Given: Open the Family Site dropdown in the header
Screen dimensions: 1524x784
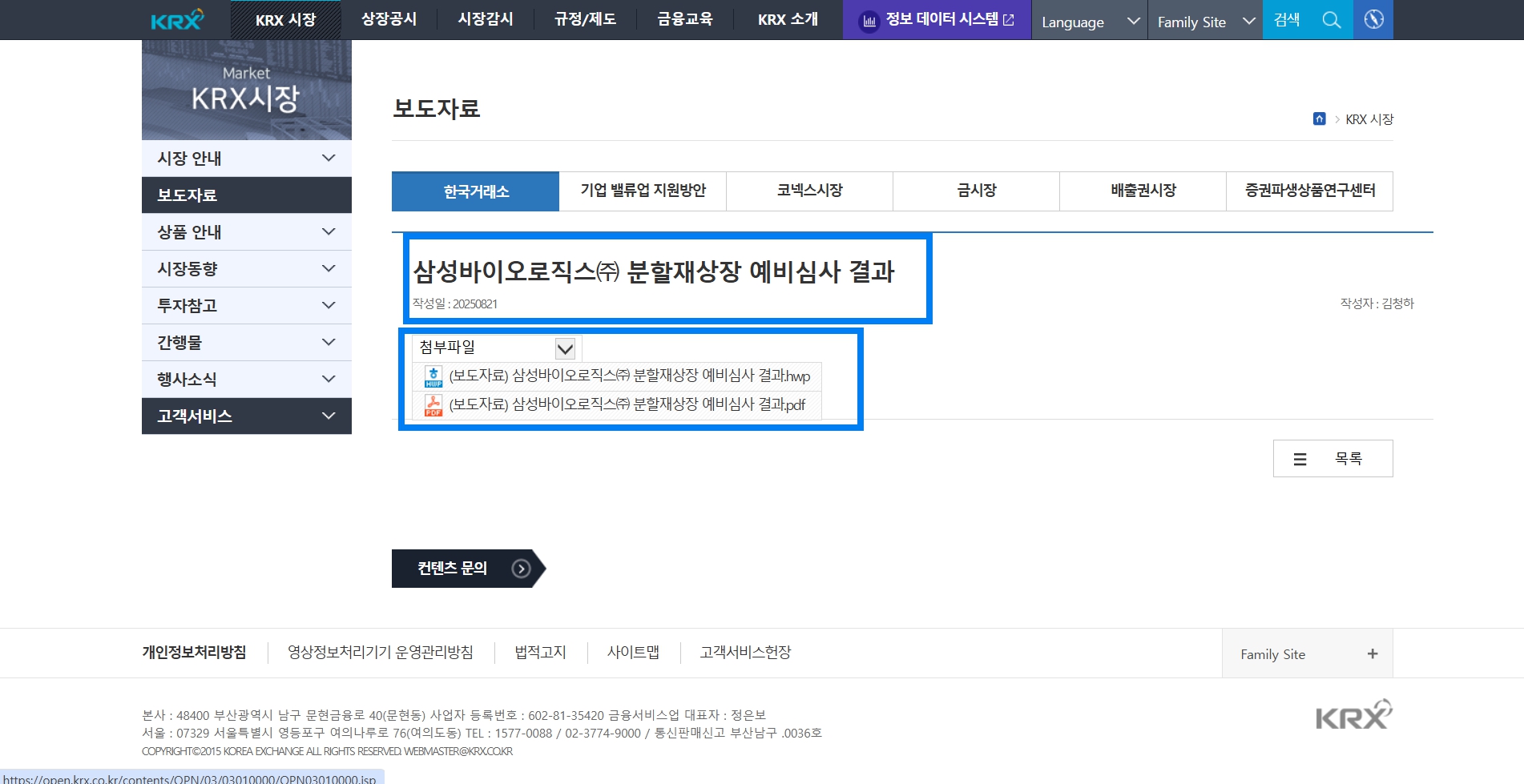Looking at the screenshot, I should [x=1206, y=21].
